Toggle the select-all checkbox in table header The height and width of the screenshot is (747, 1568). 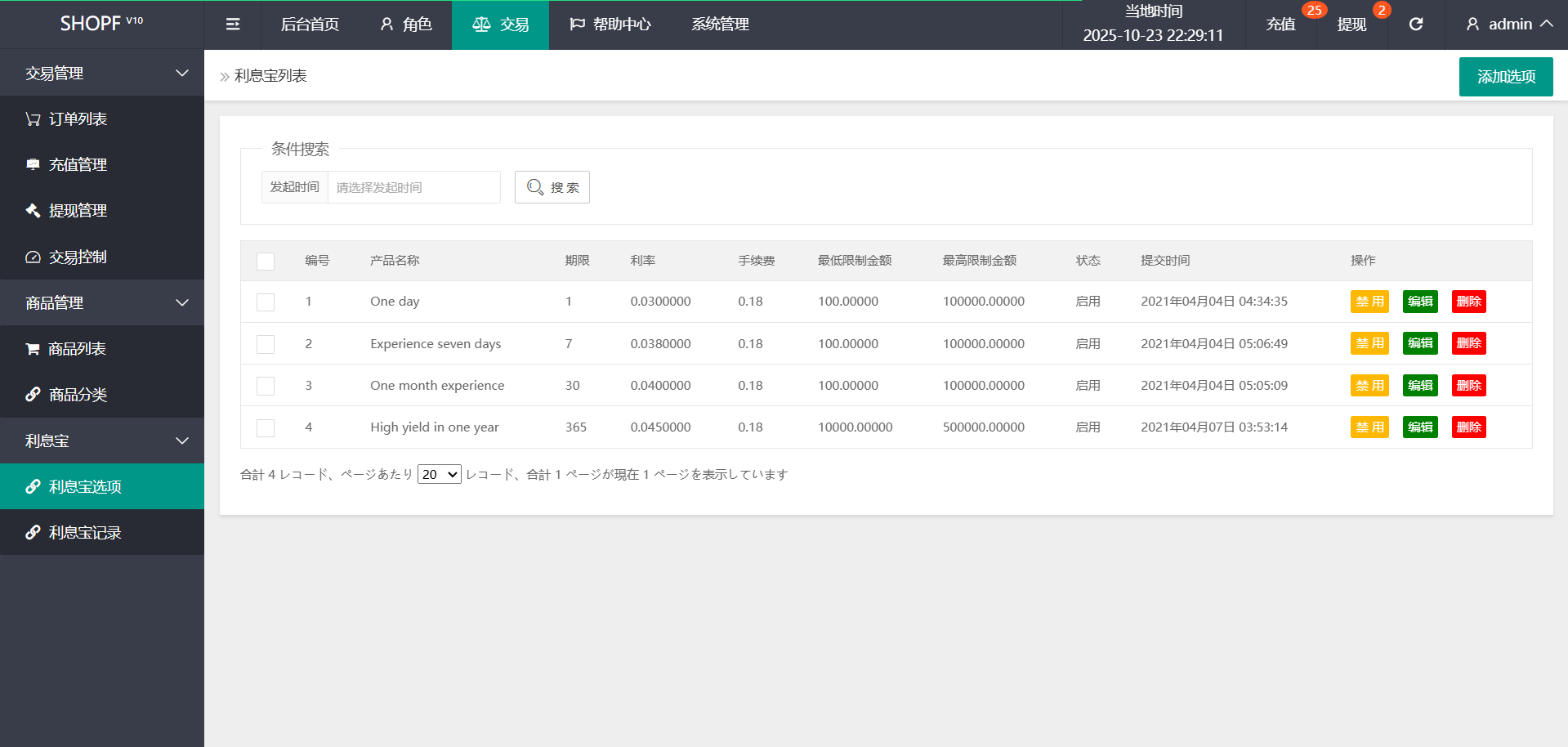(266, 262)
